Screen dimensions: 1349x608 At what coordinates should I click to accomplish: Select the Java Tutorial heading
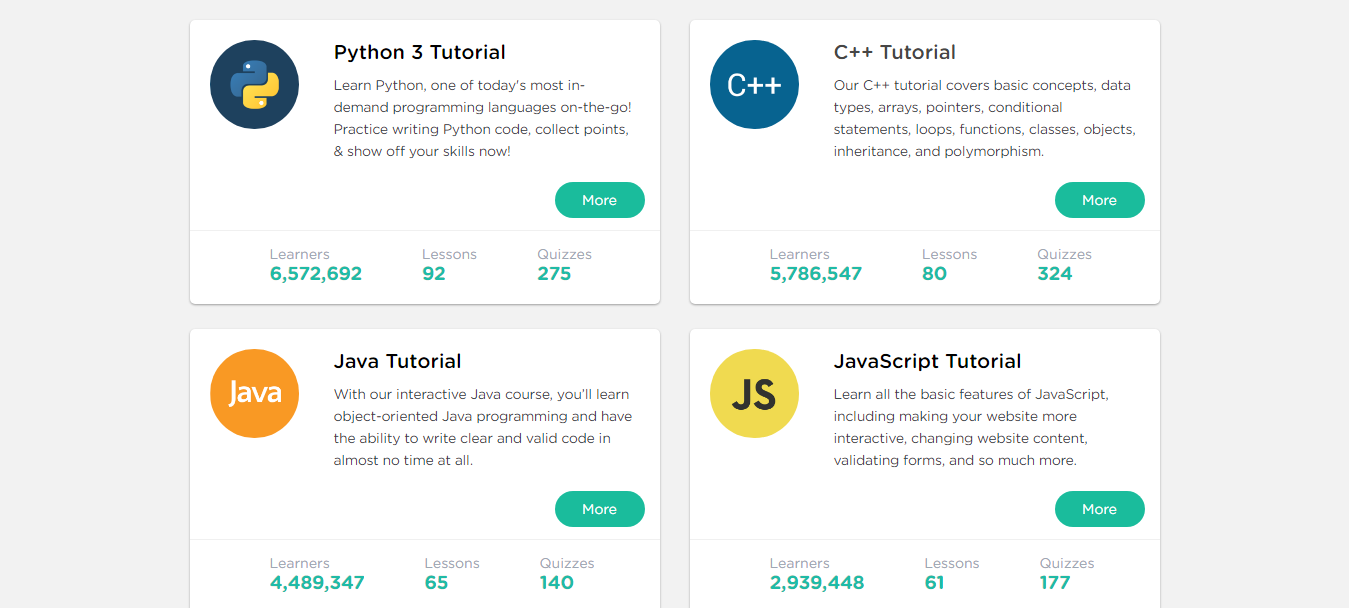[x=397, y=361]
